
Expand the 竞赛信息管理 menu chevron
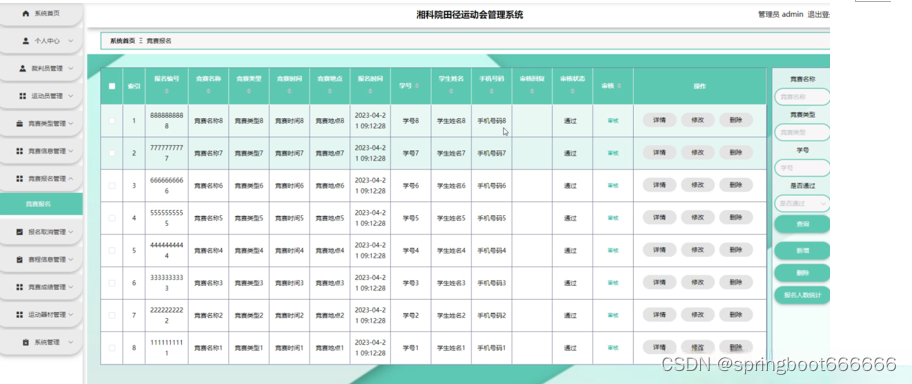click(70, 151)
